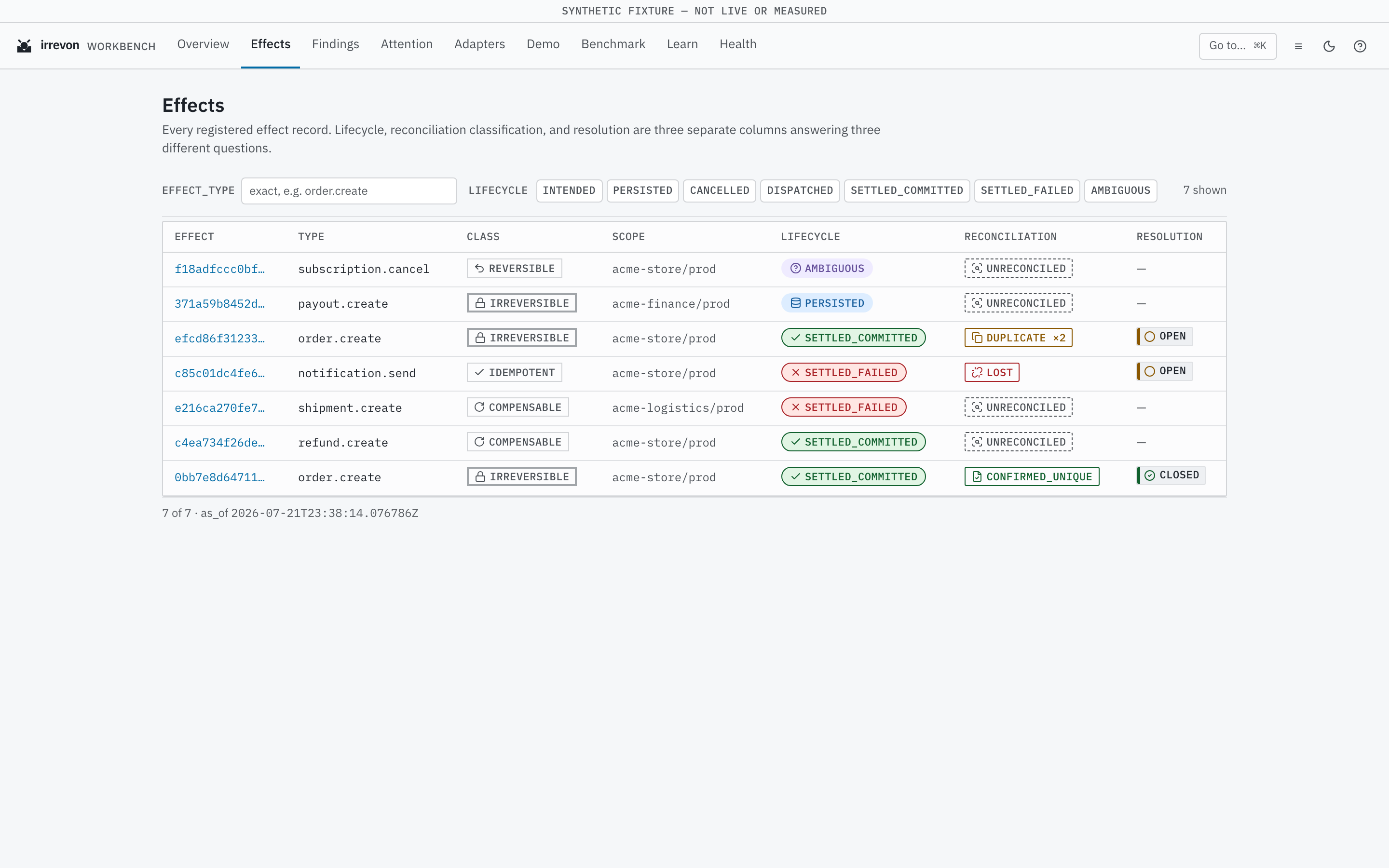Toggle the AMBIGUOUS lifecycle filter chip
The image size is (1389, 868).
coord(1120,190)
